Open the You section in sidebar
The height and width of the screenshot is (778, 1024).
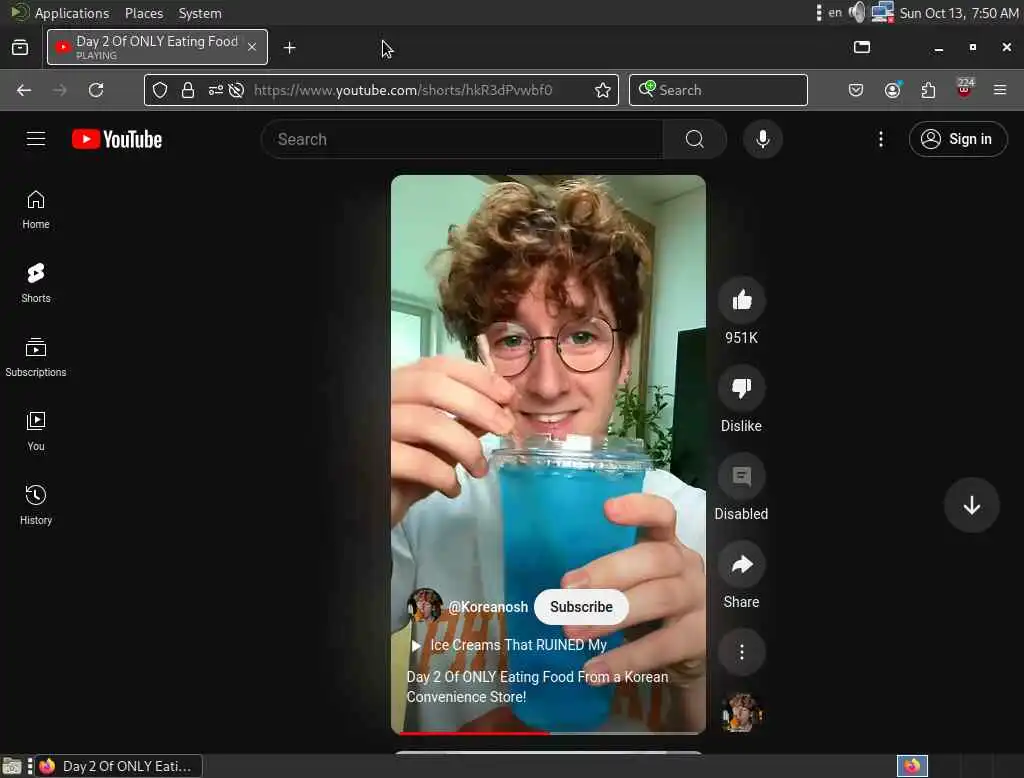(36, 431)
